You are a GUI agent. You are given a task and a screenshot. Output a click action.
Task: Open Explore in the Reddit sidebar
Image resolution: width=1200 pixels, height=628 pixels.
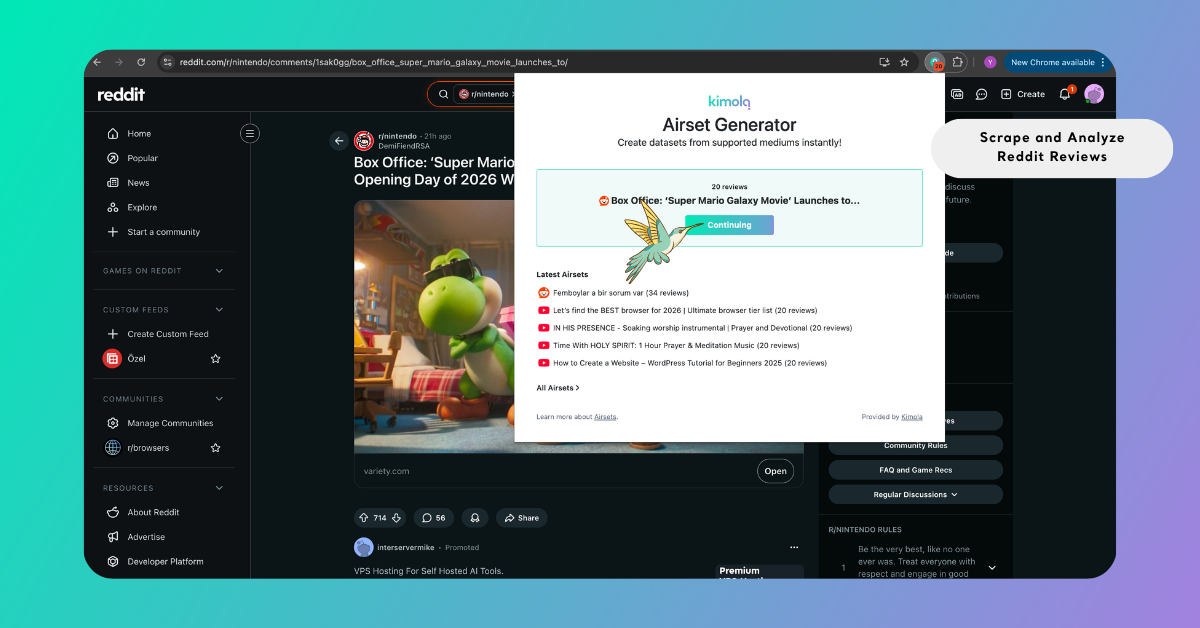click(142, 207)
